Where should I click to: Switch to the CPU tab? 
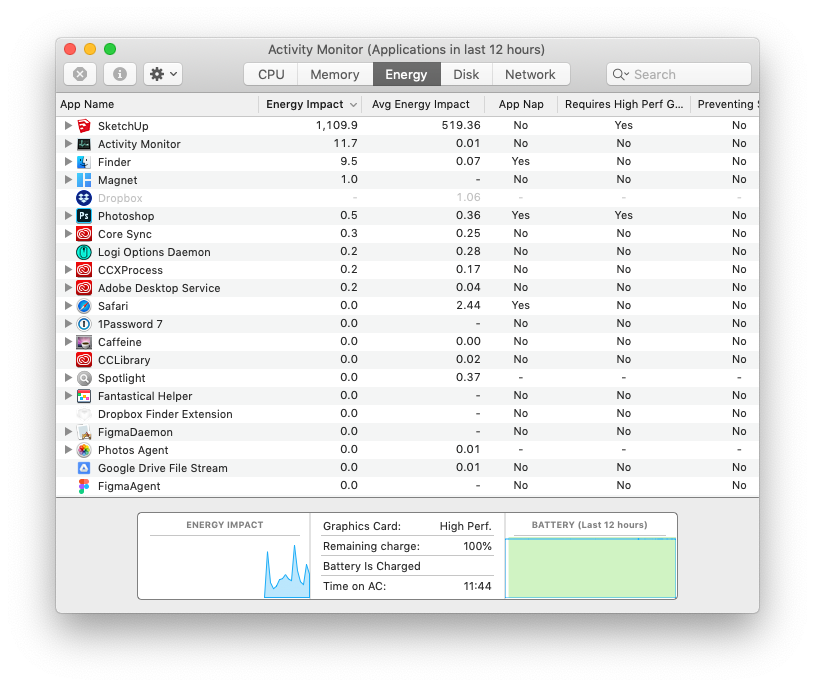271,74
